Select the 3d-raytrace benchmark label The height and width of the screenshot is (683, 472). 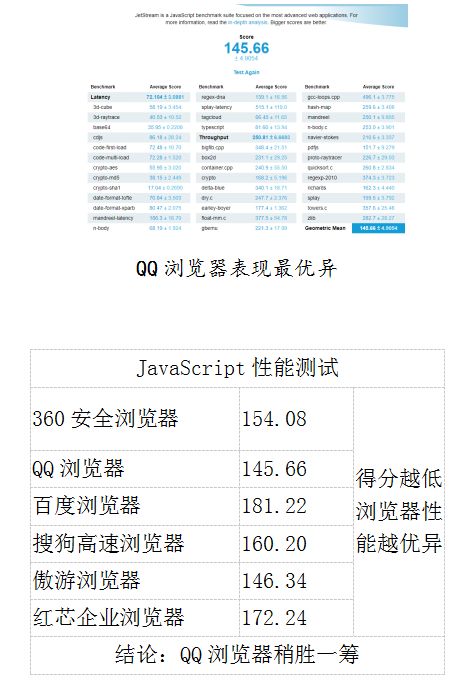click(106, 117)
